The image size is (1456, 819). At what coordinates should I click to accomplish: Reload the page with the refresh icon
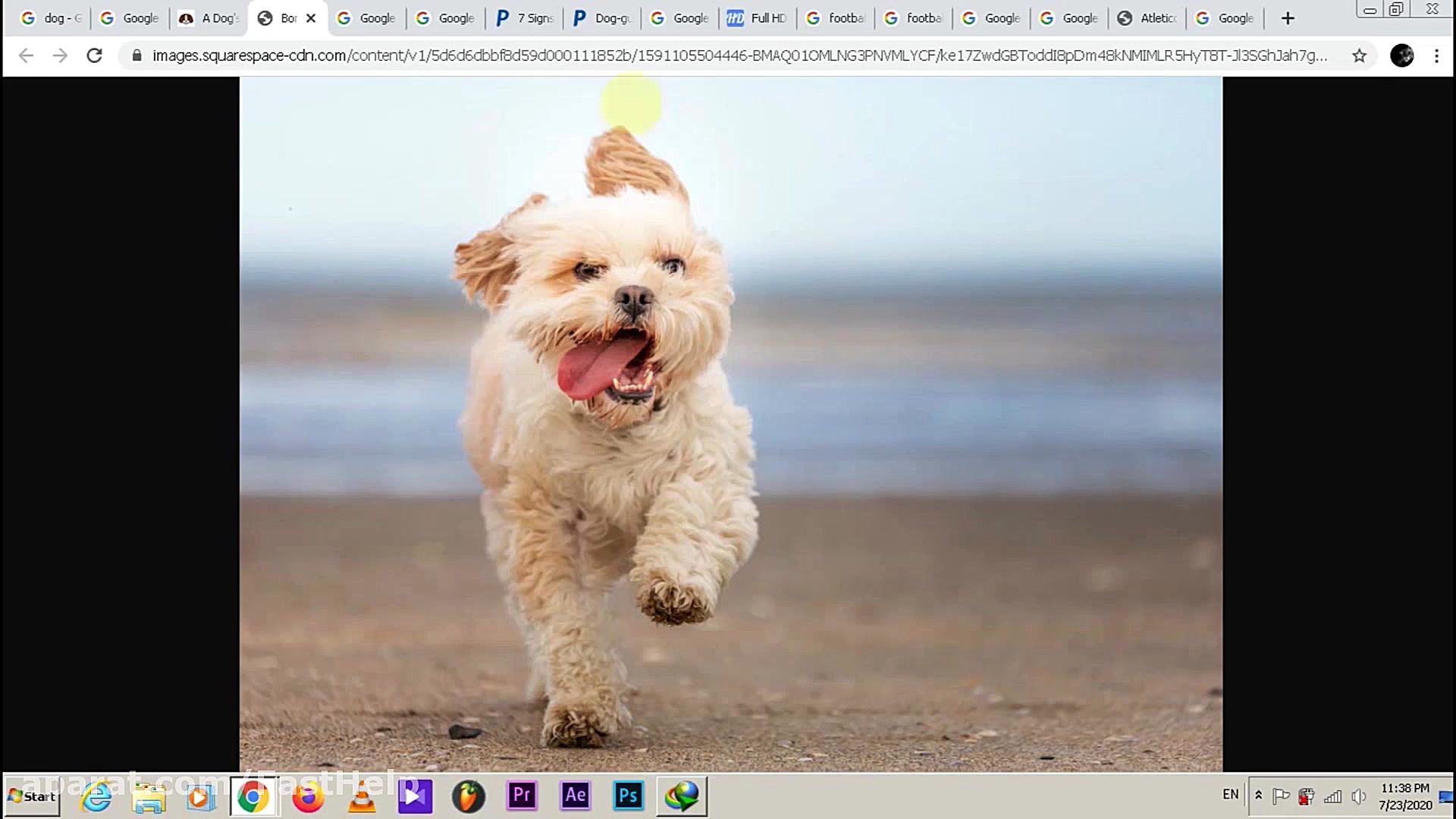94,55
